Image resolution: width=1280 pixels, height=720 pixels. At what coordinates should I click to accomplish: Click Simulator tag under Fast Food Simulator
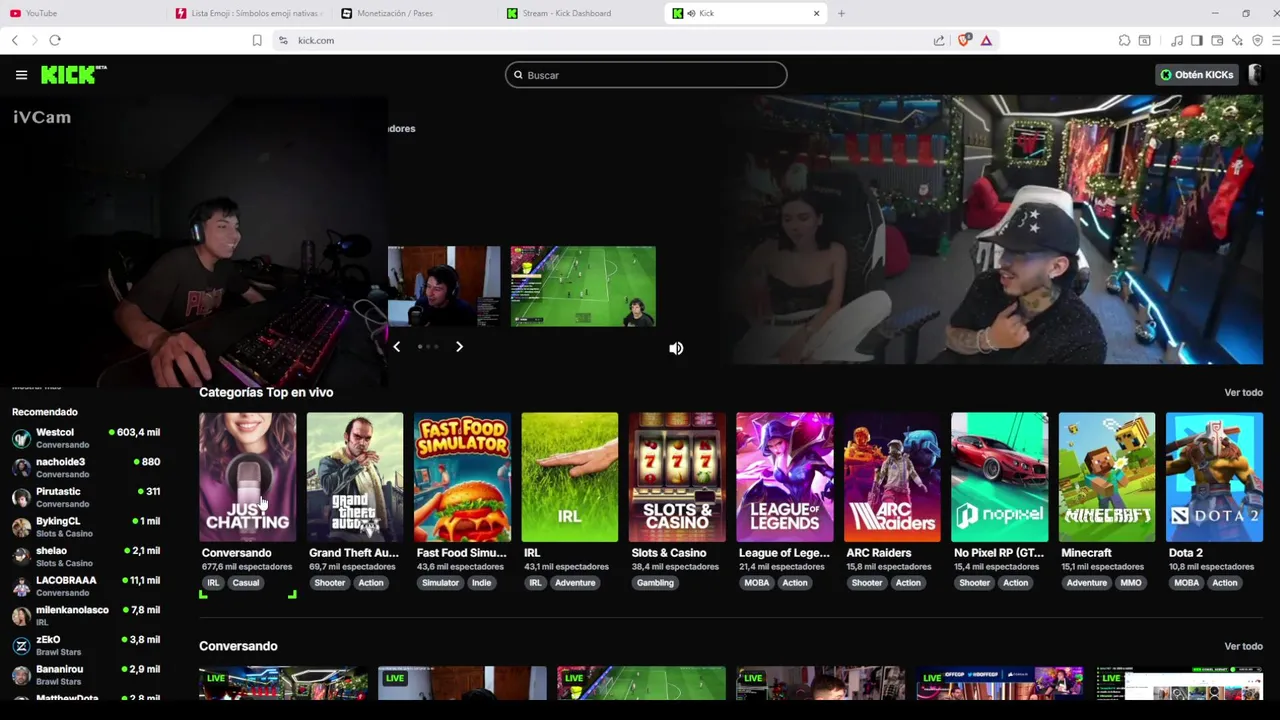(440, 583)
